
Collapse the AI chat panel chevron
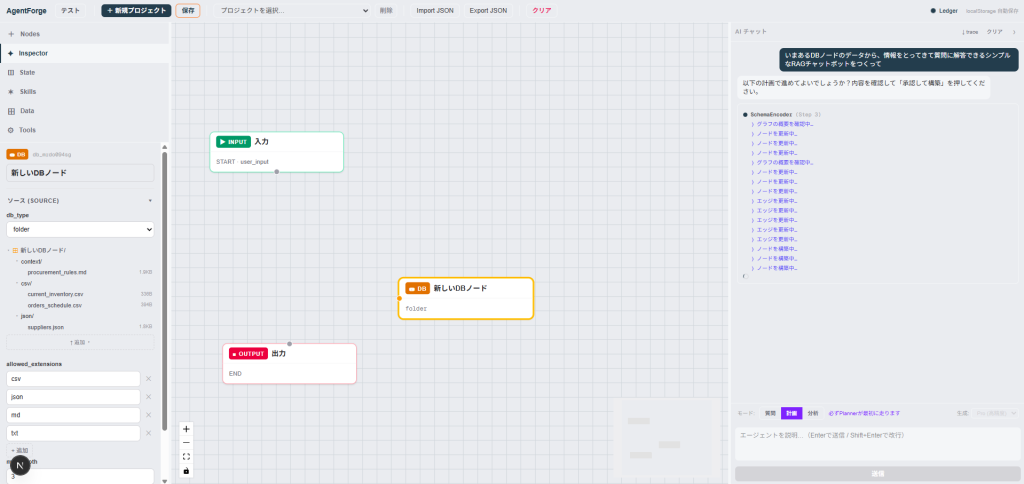coord(1014,31)
